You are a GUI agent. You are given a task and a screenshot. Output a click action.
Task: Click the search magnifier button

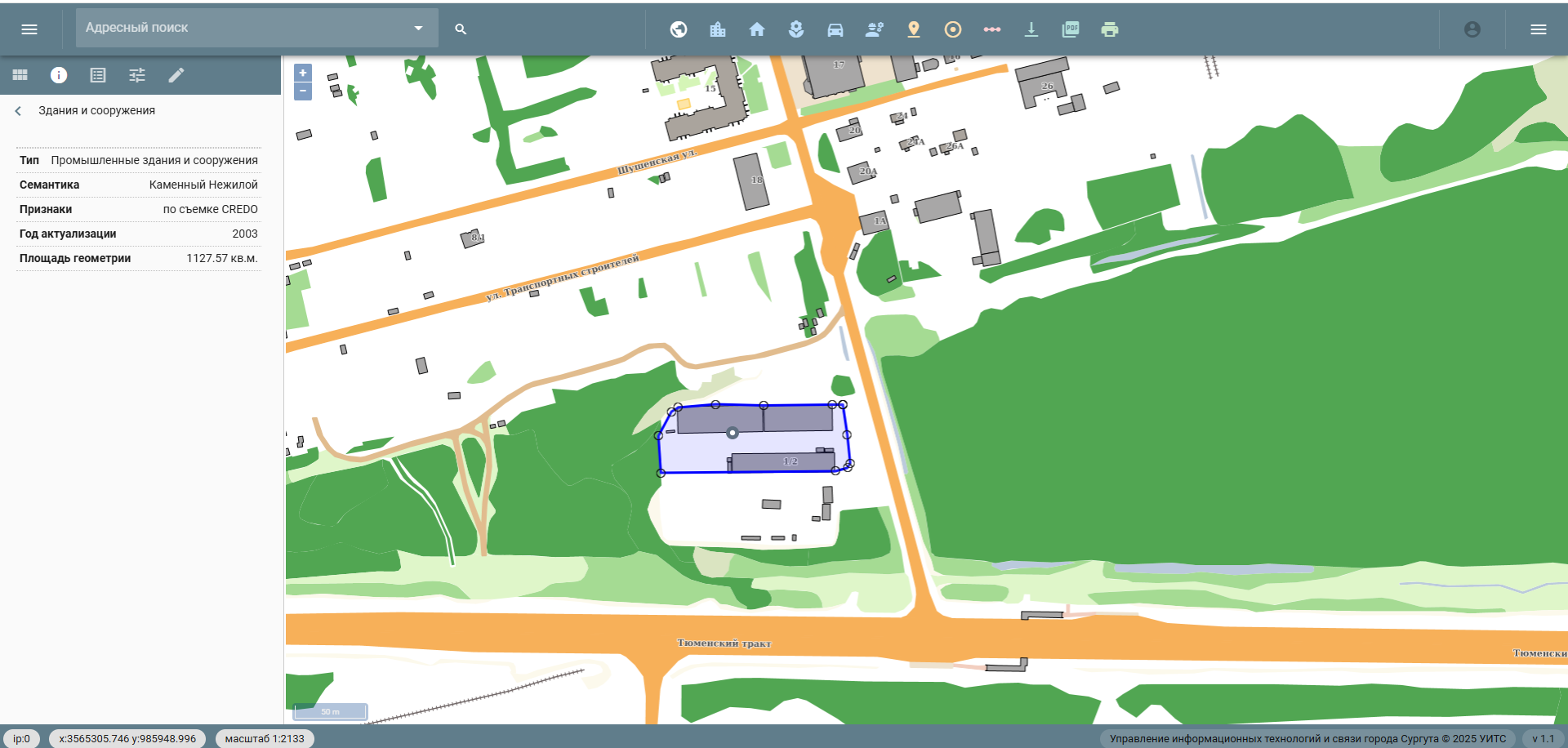[461, 29]
